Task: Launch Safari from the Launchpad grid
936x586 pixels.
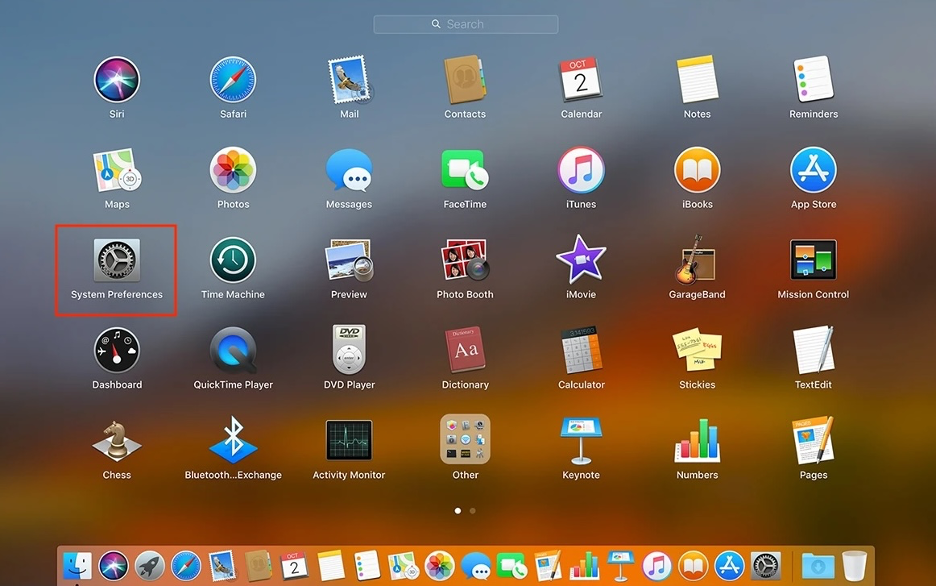Action: 233,79
